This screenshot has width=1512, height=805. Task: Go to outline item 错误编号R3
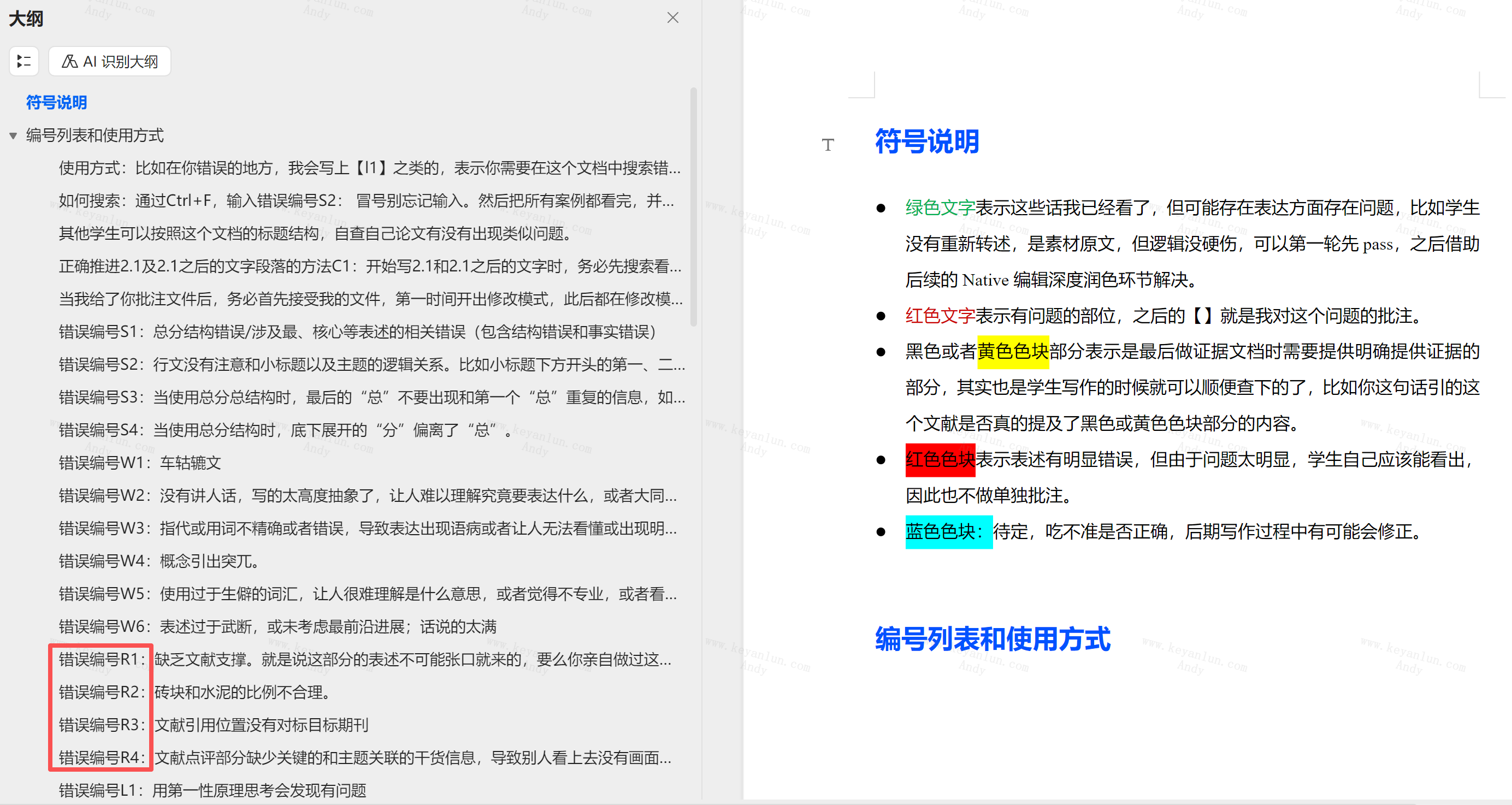[214, 726]
